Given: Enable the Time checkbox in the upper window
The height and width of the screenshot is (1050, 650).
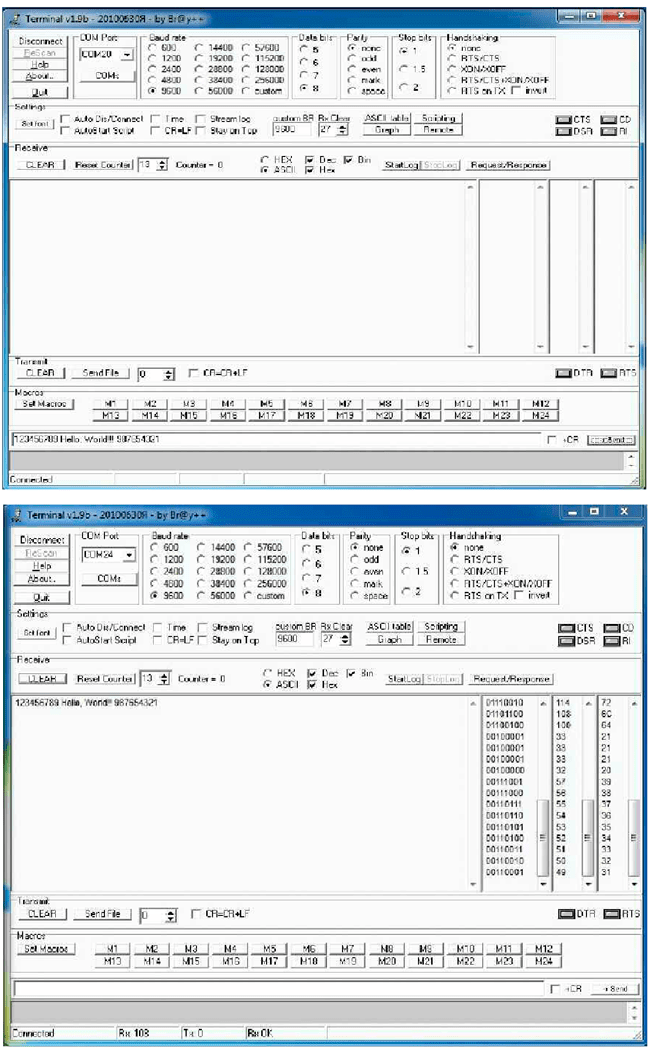Looking at the screenshot, I should pyautogui.click(x=157, y=118).
